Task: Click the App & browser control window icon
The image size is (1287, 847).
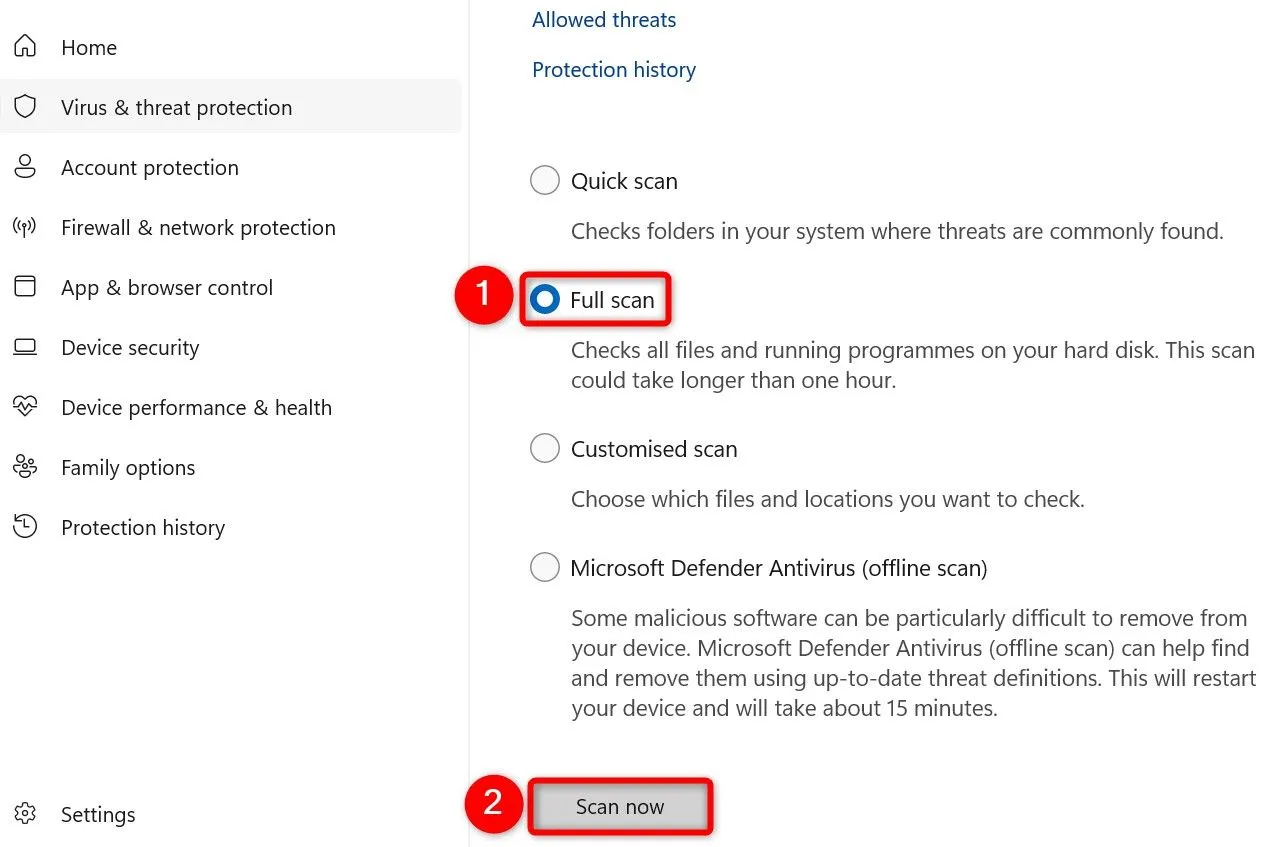Action: [25, 287]
